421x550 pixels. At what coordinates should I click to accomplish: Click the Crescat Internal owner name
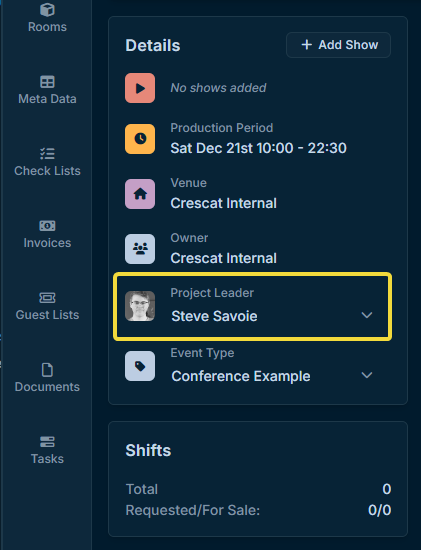[223, 258]
